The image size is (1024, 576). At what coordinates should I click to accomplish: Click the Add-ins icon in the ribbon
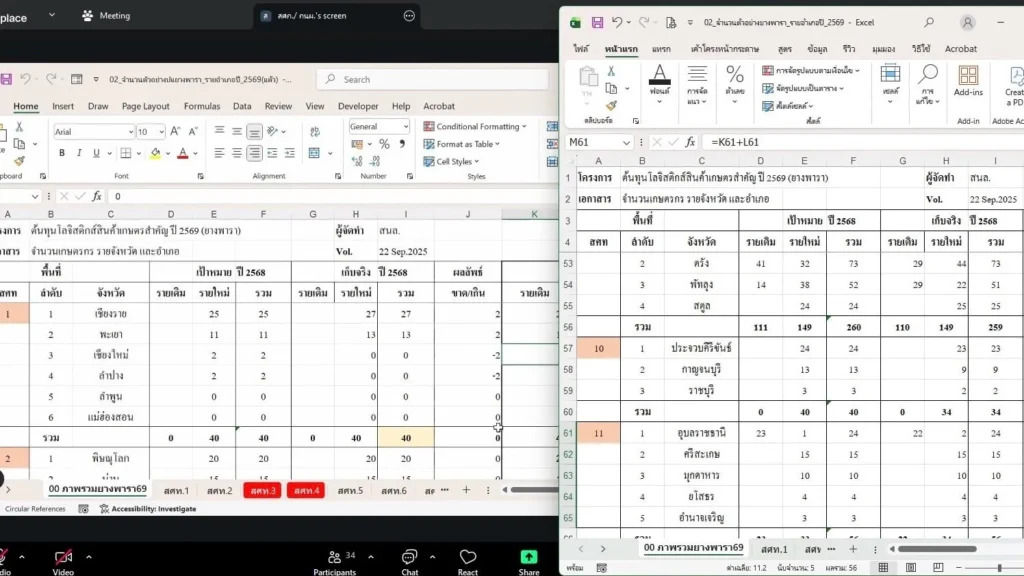967,81
